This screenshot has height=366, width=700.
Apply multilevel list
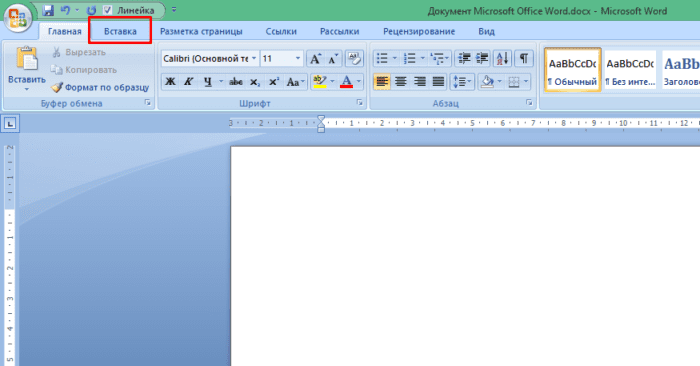[440, 58]
